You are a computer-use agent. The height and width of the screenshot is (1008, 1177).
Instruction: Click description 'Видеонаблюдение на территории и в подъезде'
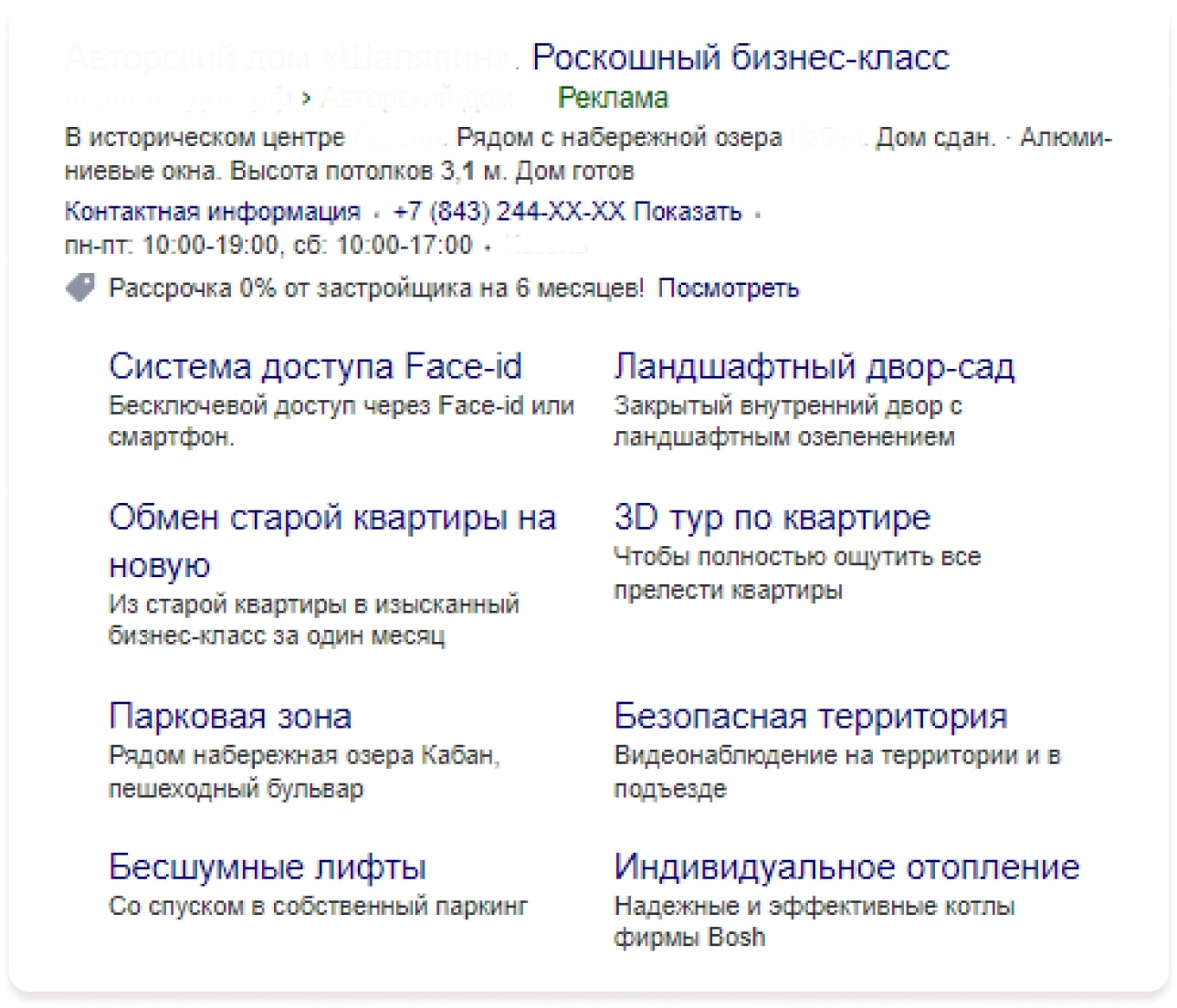(x=836, y=772)
